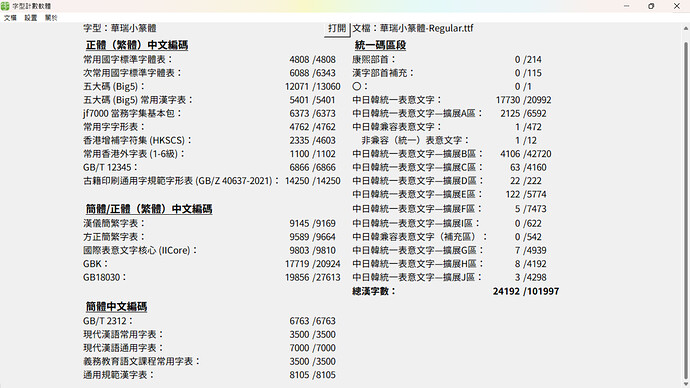
Task: Click the 簡體/正體(繁體)中文編碼 heading
Action: tap(149, 209)
